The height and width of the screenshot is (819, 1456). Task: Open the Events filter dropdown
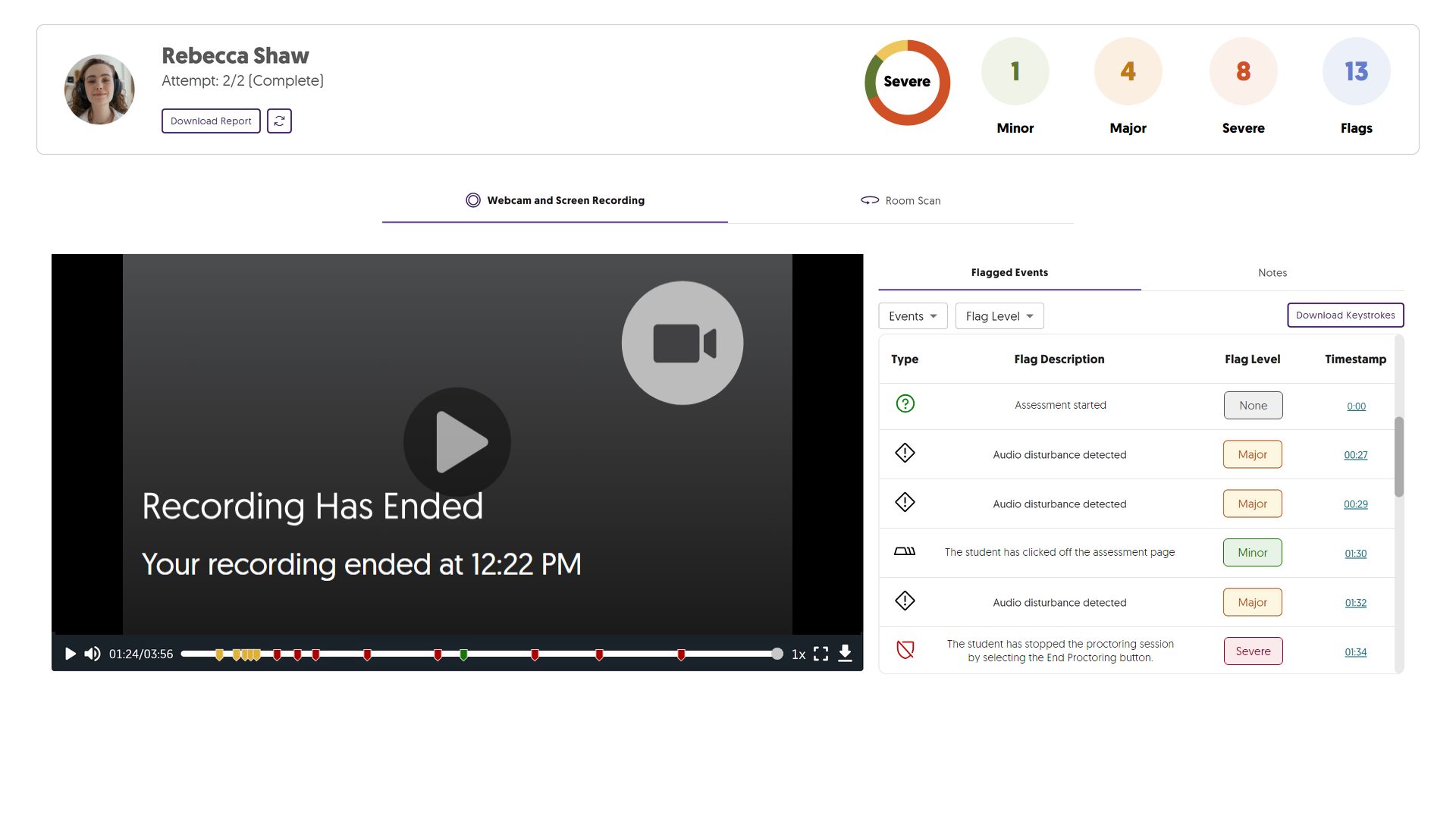(912, 316)
